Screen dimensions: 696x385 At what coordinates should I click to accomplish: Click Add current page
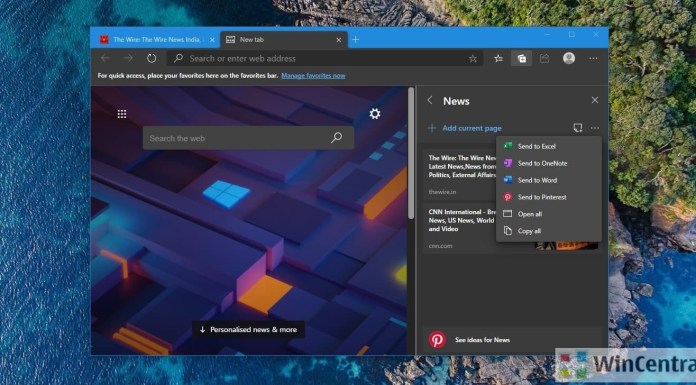click(465, 128)
